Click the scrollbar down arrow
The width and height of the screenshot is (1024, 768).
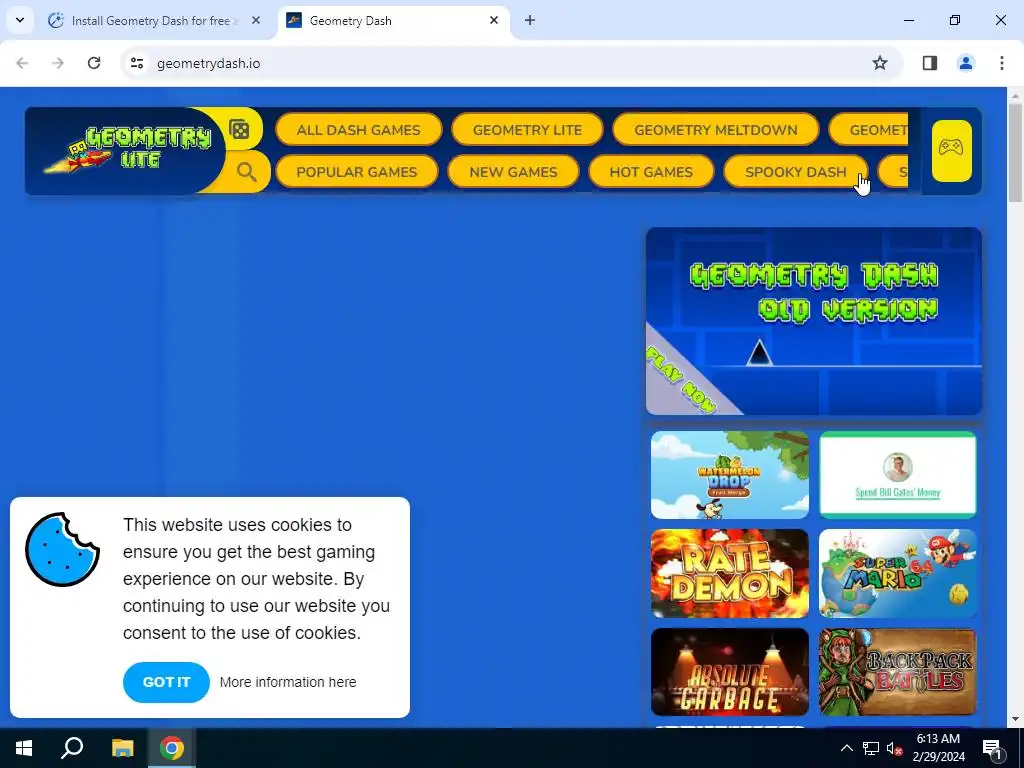pos(1015,719)
